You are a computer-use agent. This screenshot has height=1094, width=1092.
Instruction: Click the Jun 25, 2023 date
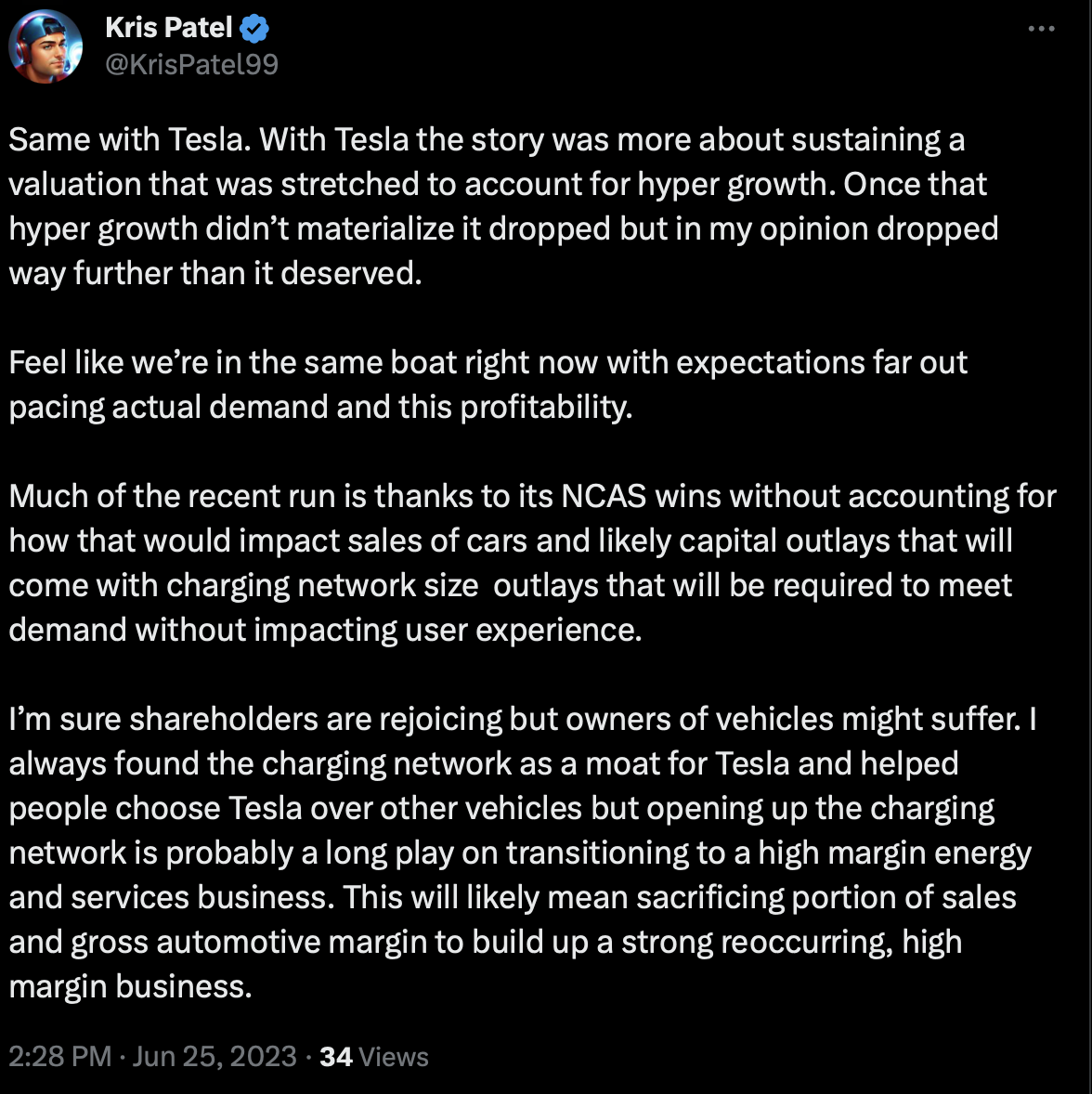pos(214,1057)
